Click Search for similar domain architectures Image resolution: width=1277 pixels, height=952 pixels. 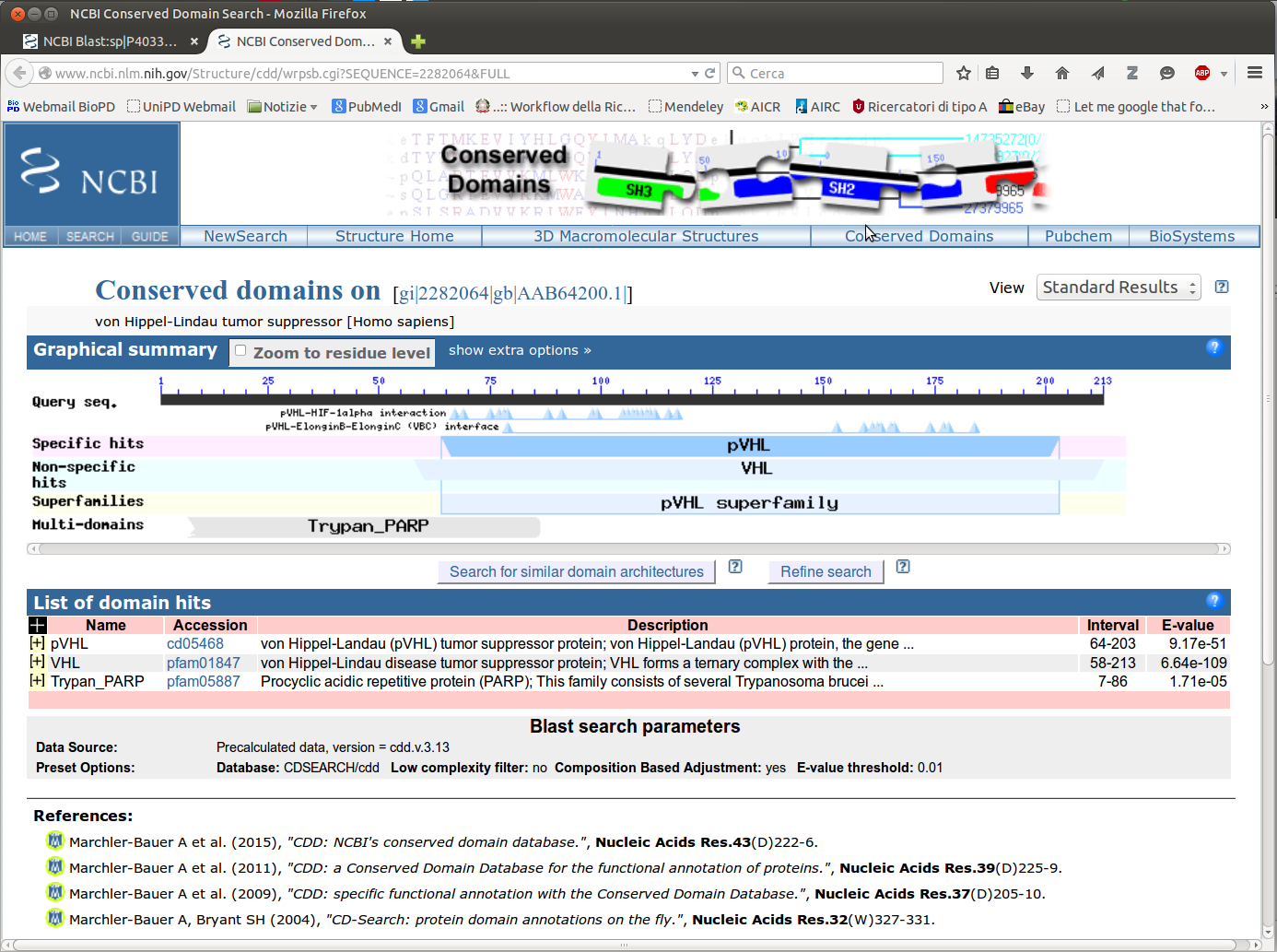coord(577,572)
